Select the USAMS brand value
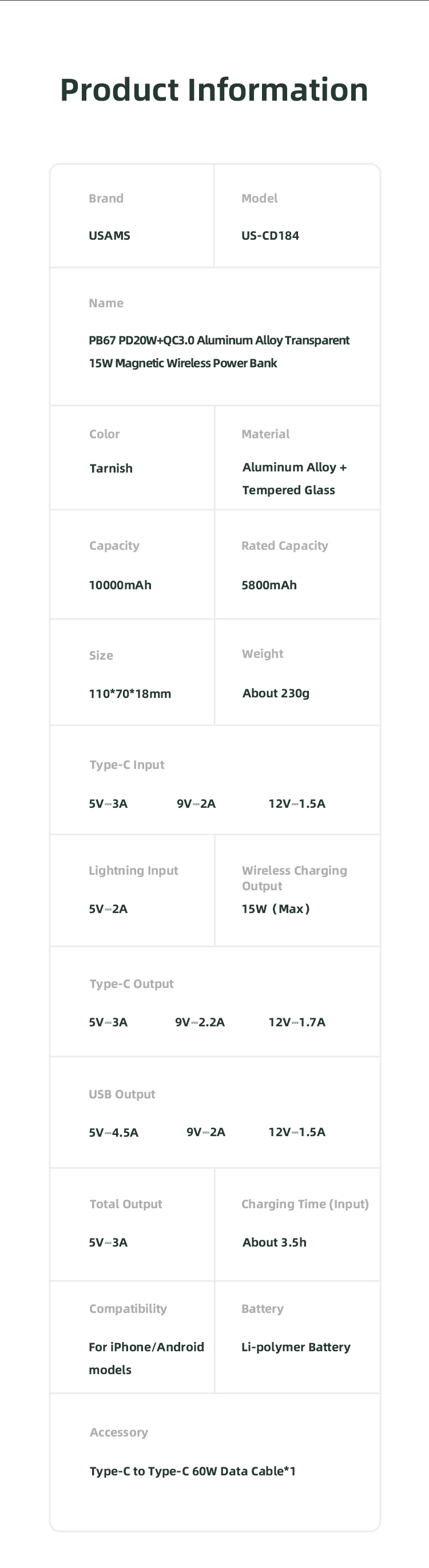The image size is (429, 1568). coord(109,236)
